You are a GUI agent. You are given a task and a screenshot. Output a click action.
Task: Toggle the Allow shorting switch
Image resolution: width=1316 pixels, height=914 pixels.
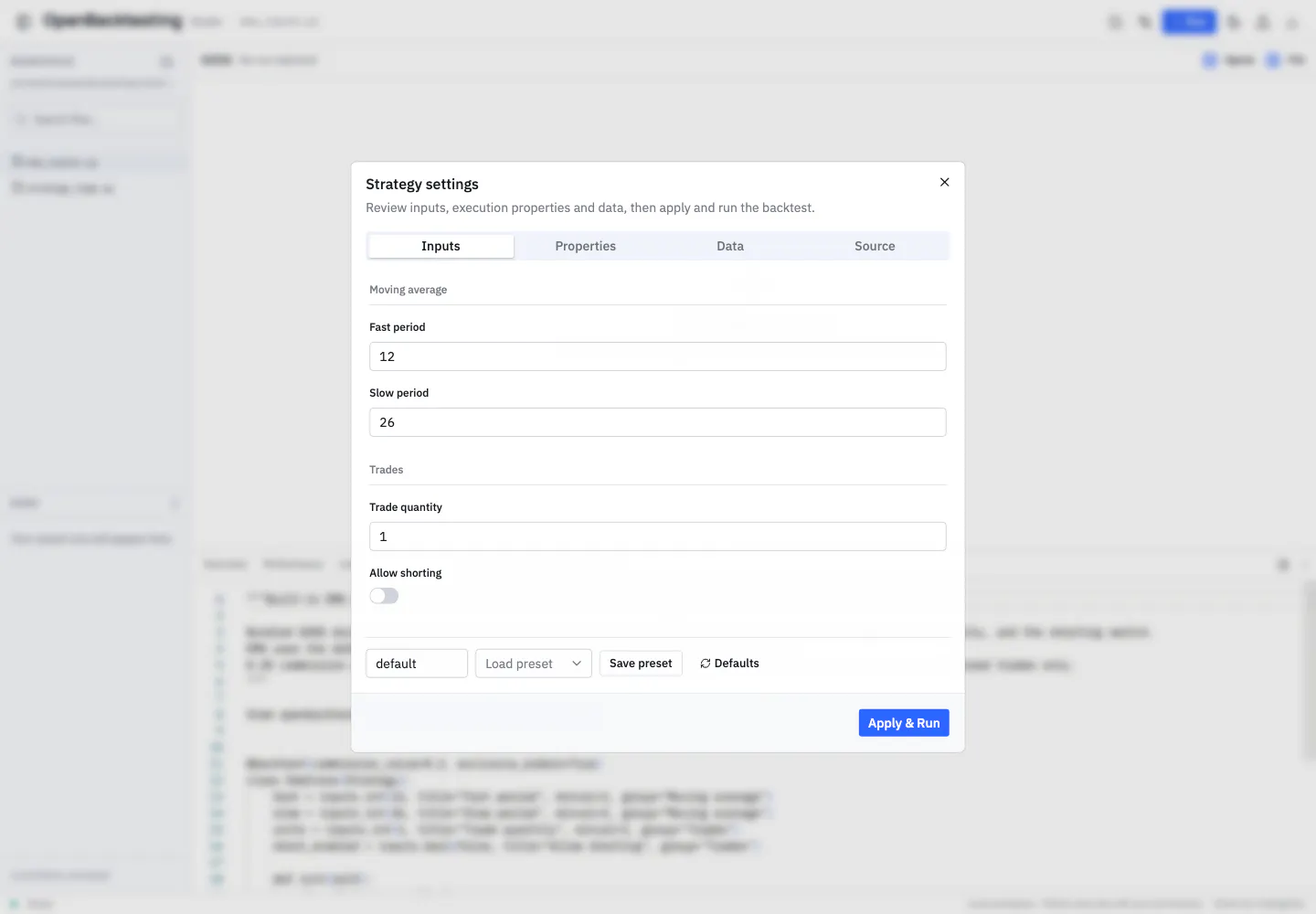(384, 596)
